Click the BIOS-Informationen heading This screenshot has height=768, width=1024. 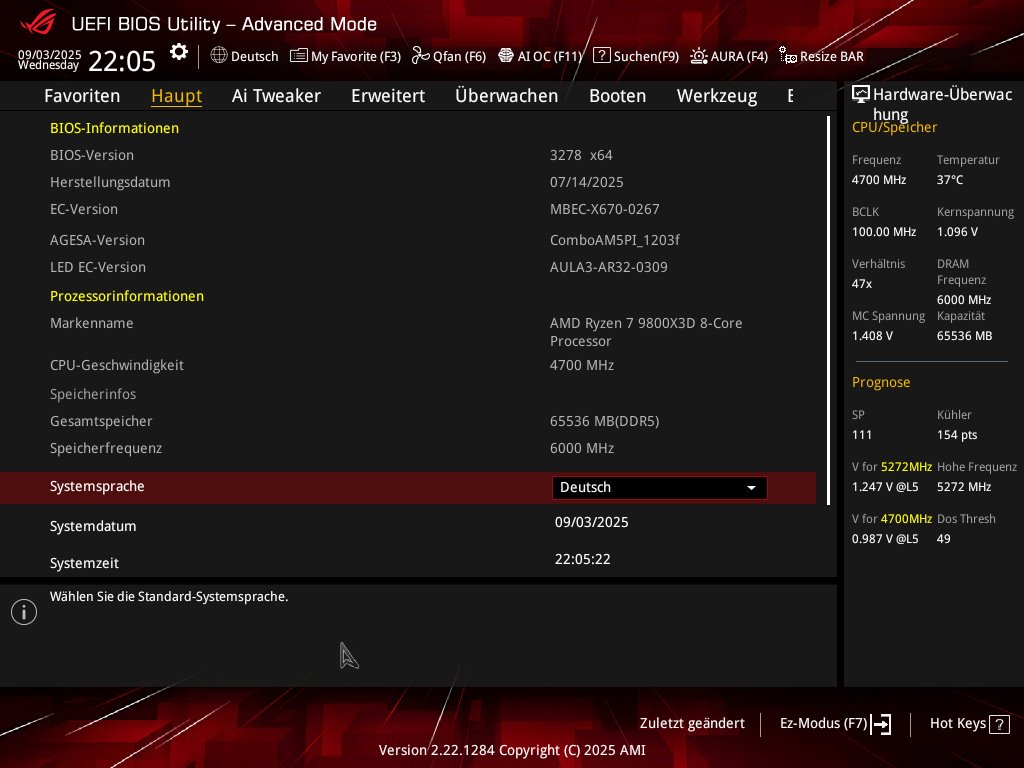point(114,128)
